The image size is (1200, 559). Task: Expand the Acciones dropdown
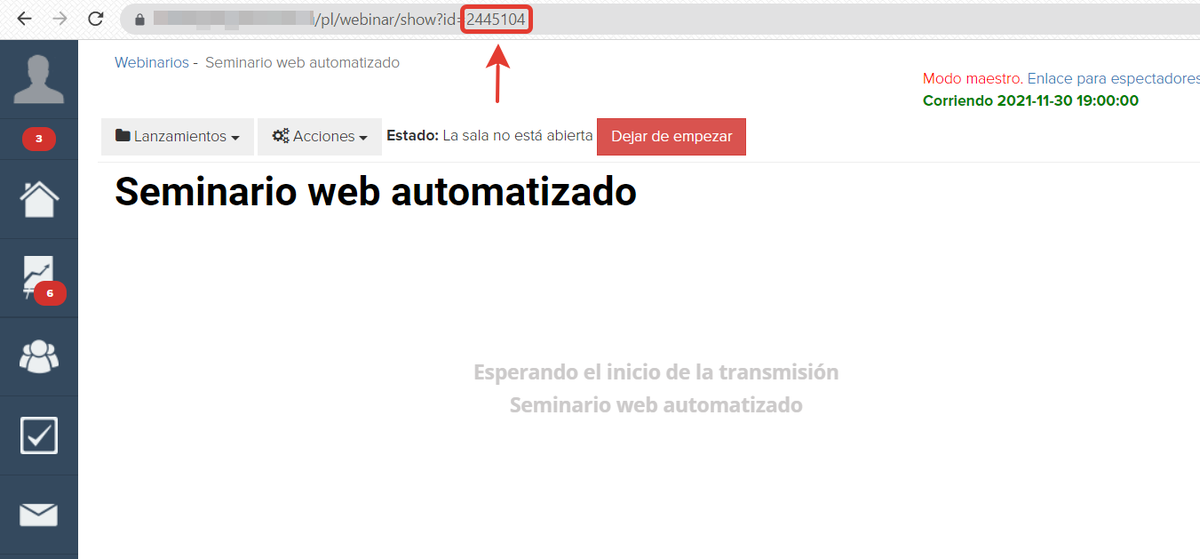pos(320,137)
